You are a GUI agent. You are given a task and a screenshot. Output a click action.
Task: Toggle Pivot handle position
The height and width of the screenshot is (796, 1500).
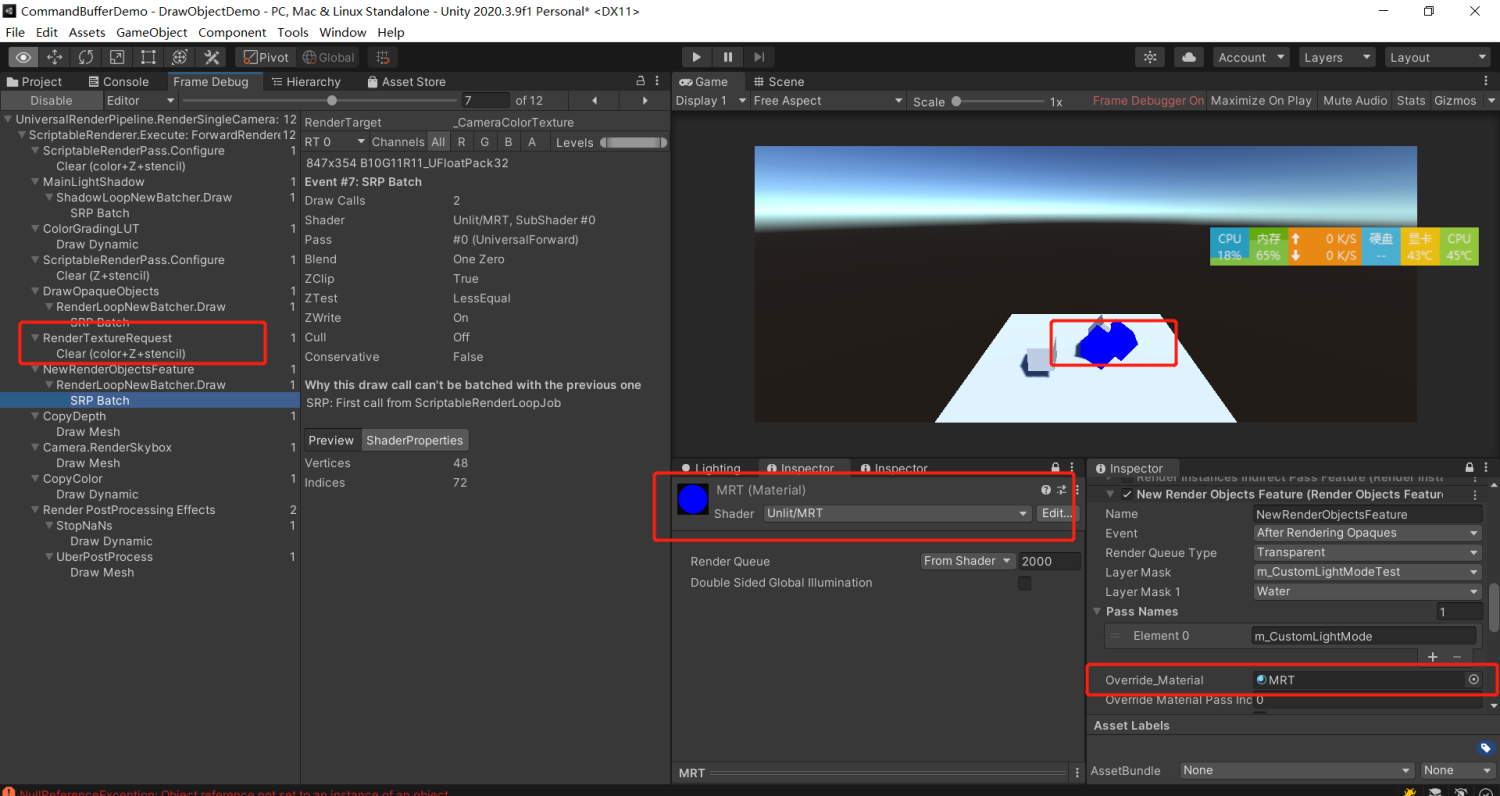(x=266, y=57)
